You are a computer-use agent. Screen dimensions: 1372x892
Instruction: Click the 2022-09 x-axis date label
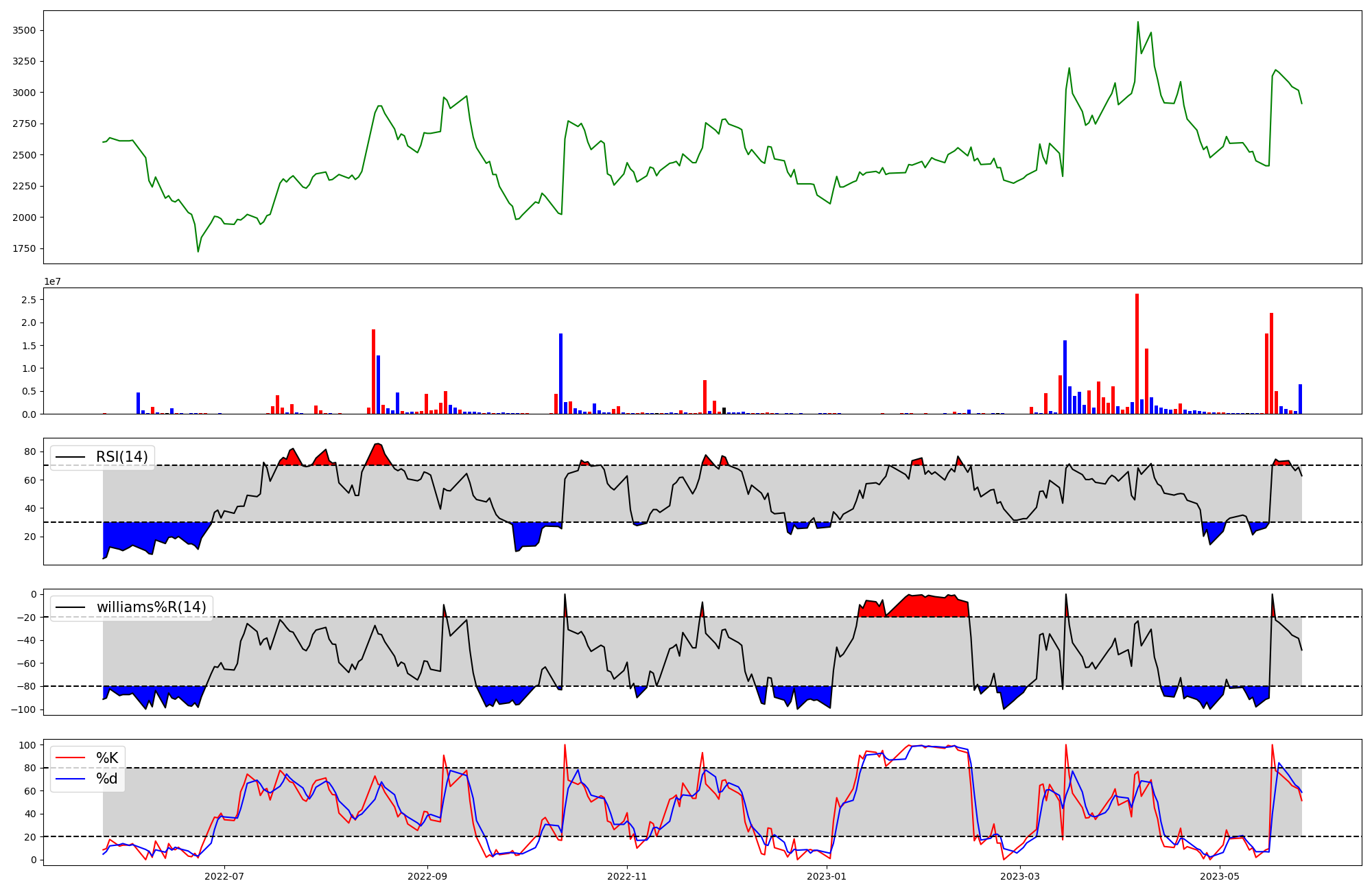pos(427,876)
